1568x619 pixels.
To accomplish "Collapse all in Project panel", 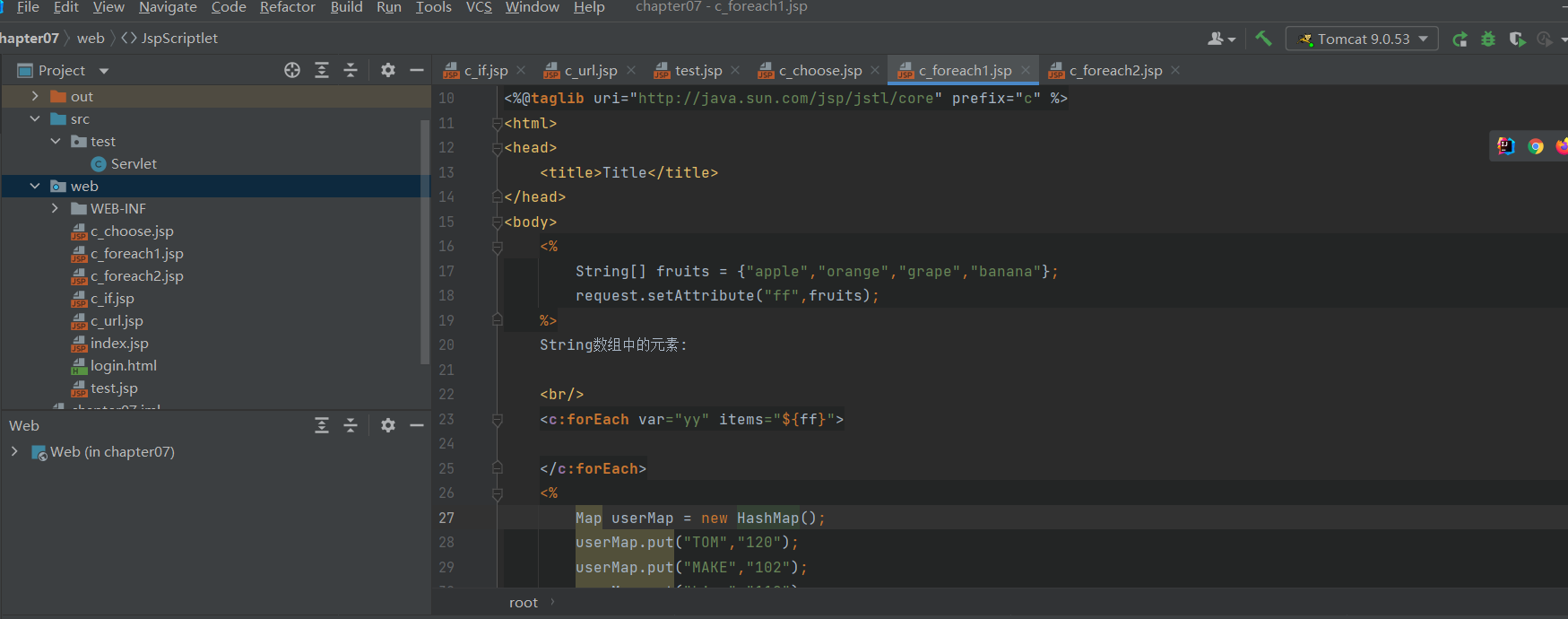I will point(351,70).
